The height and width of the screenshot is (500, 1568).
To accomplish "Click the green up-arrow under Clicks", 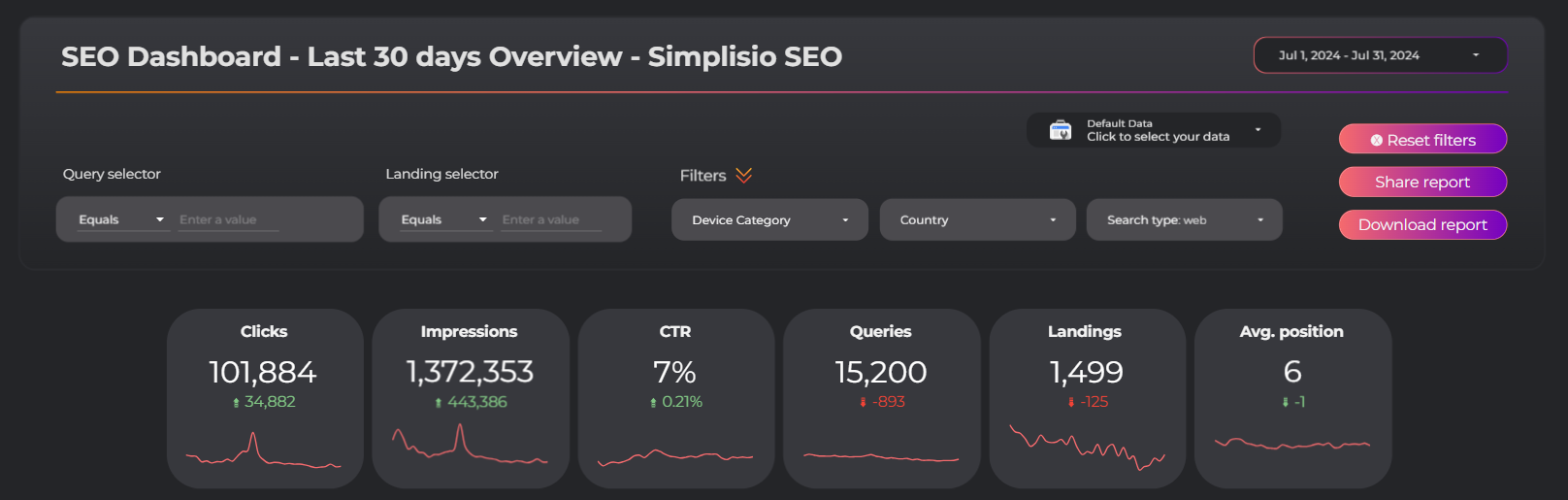I will 236,402.
